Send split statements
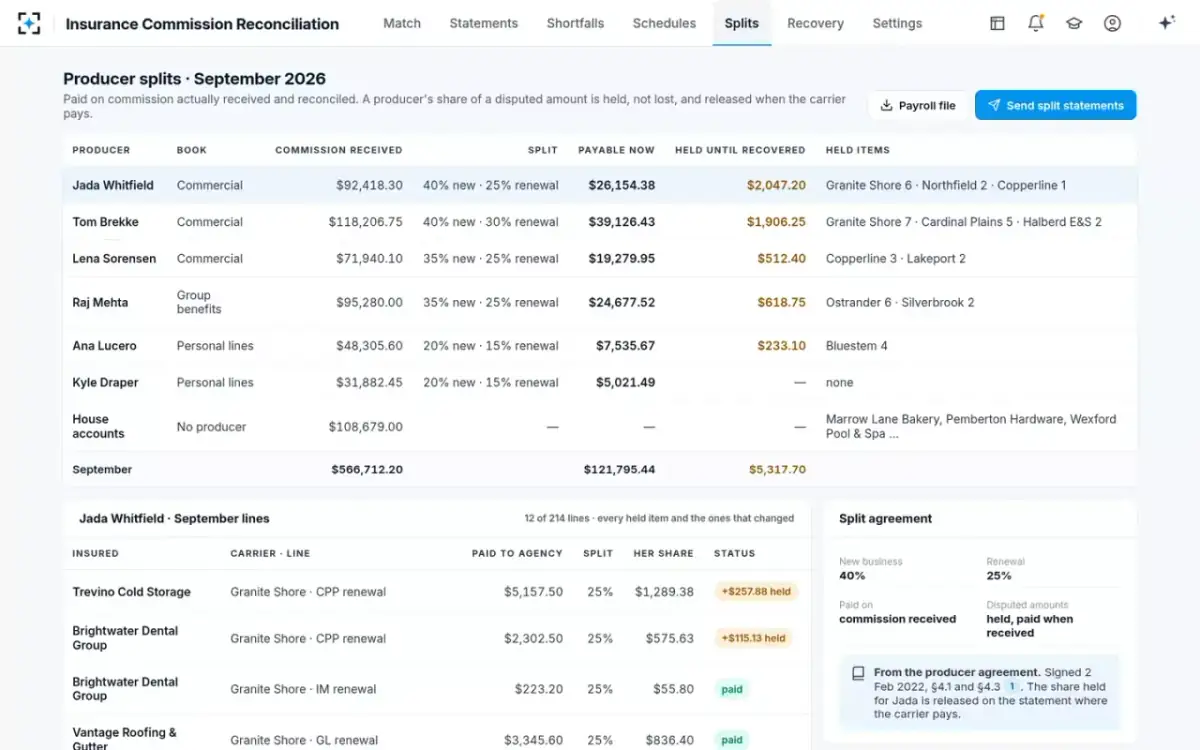Screen dimensions: 1200x750 [x=1055, y=105]
